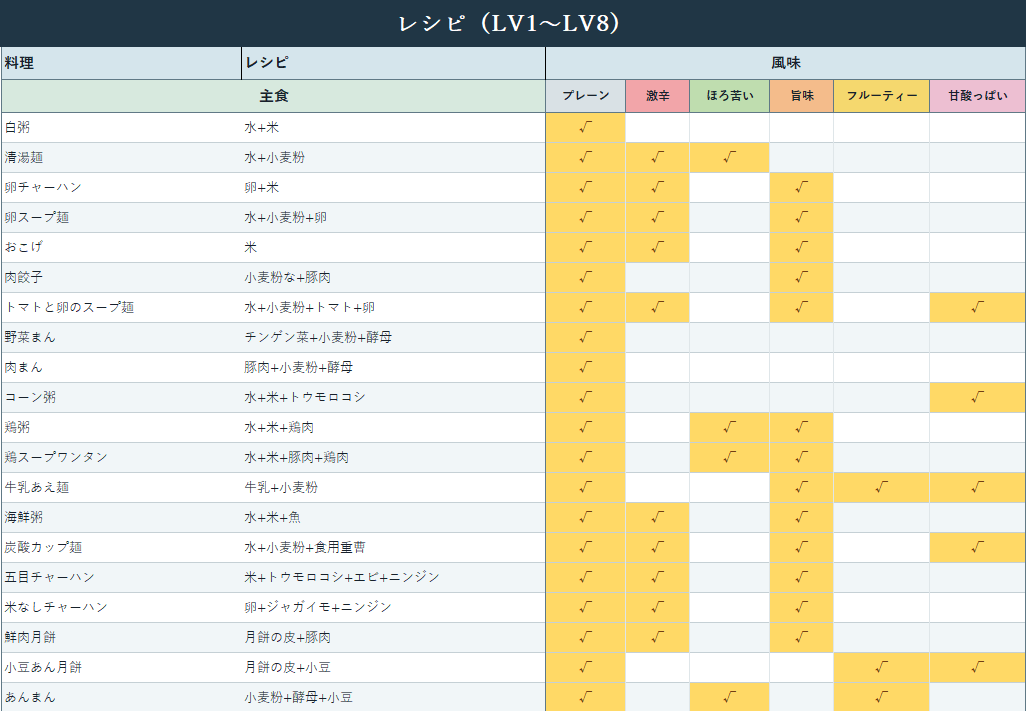1026x711 pixels.
Task: Click the プレーン flavor header
Action: pyautogui.click(x=586, y=96)
